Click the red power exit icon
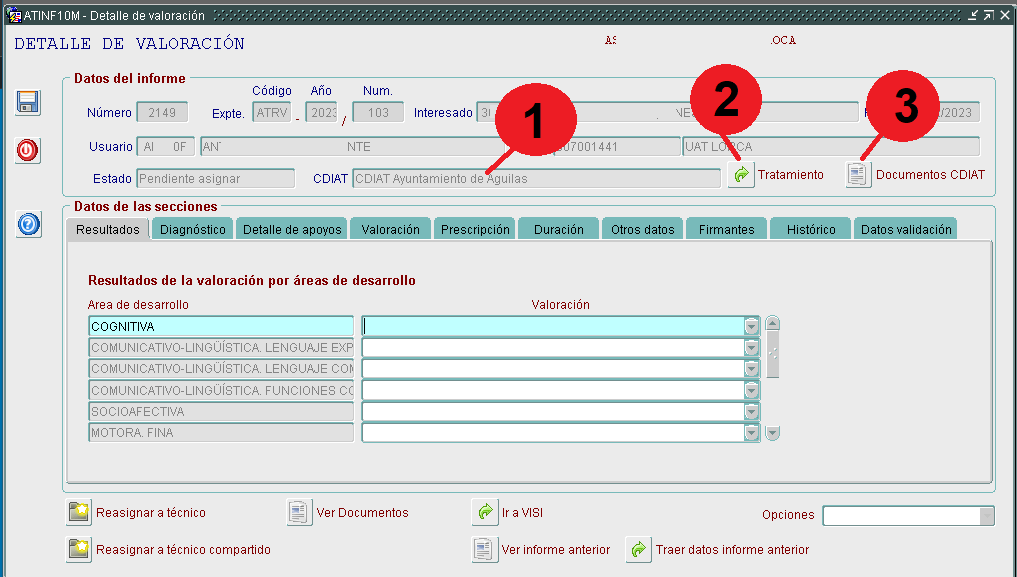1017x577 pixels. [28, 150]
